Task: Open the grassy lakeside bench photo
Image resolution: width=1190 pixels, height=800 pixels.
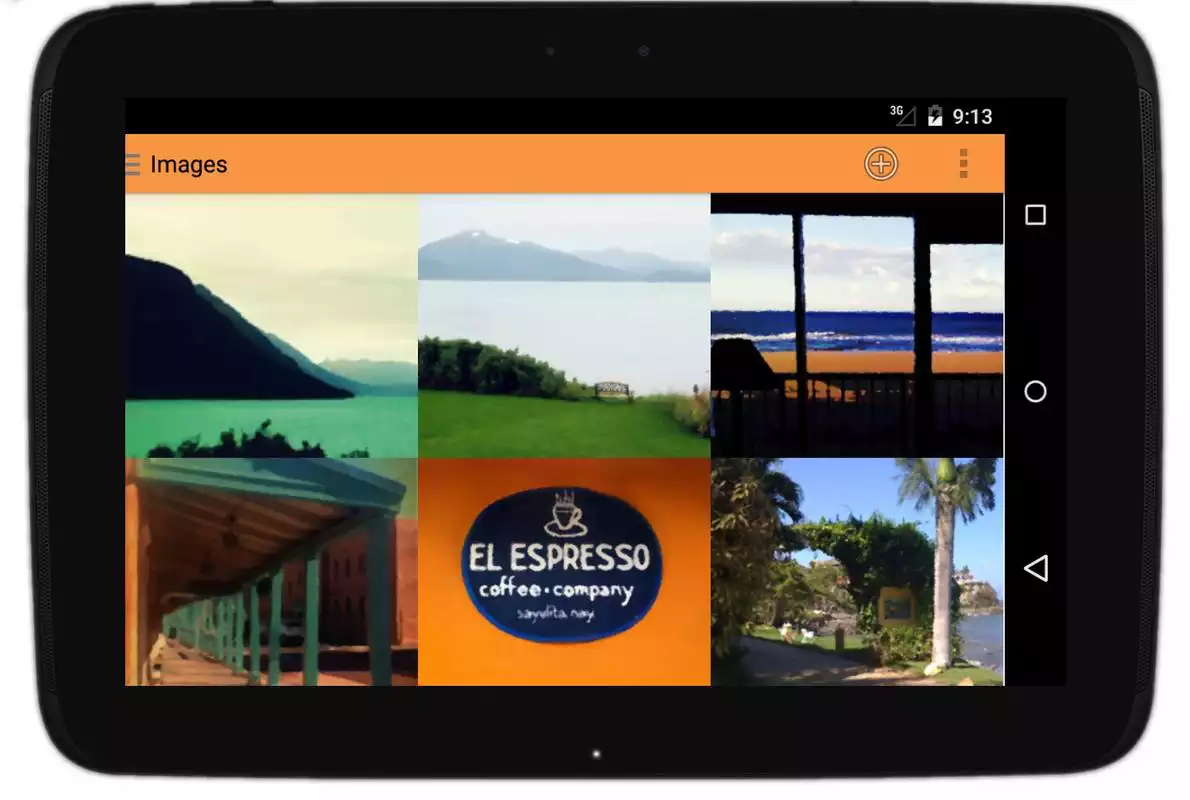Action: pos(565,326)
